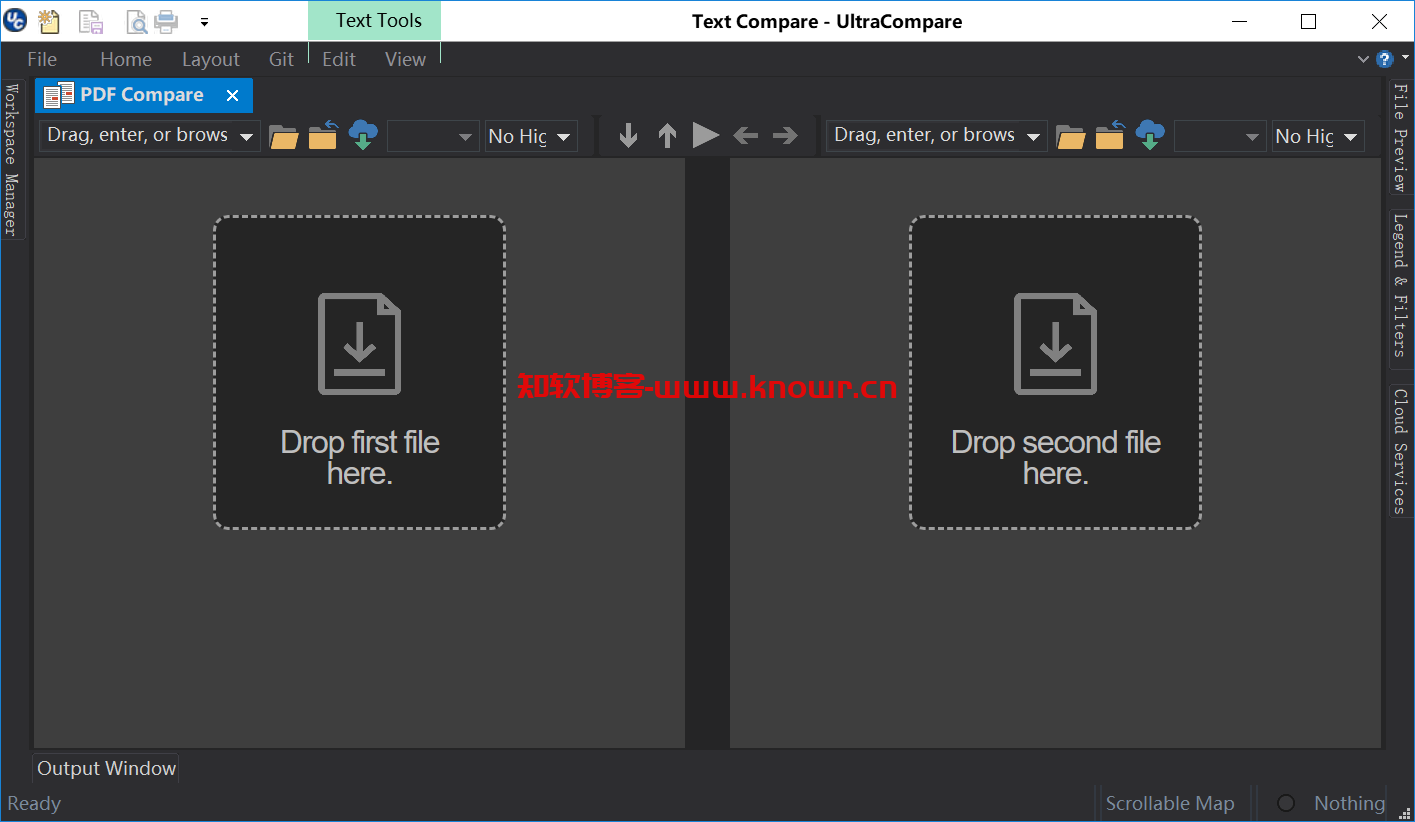Expand the help dropdown arrow
Image resolution: width=1415 pixels, height=822 pixels.
[x=1404, y=59]
